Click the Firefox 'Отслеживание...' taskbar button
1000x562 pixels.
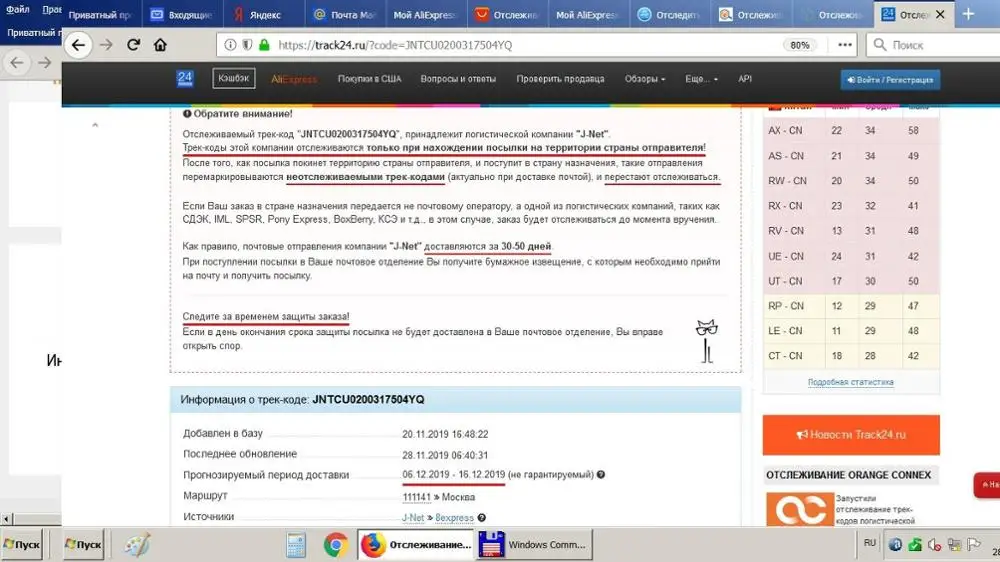416,545
